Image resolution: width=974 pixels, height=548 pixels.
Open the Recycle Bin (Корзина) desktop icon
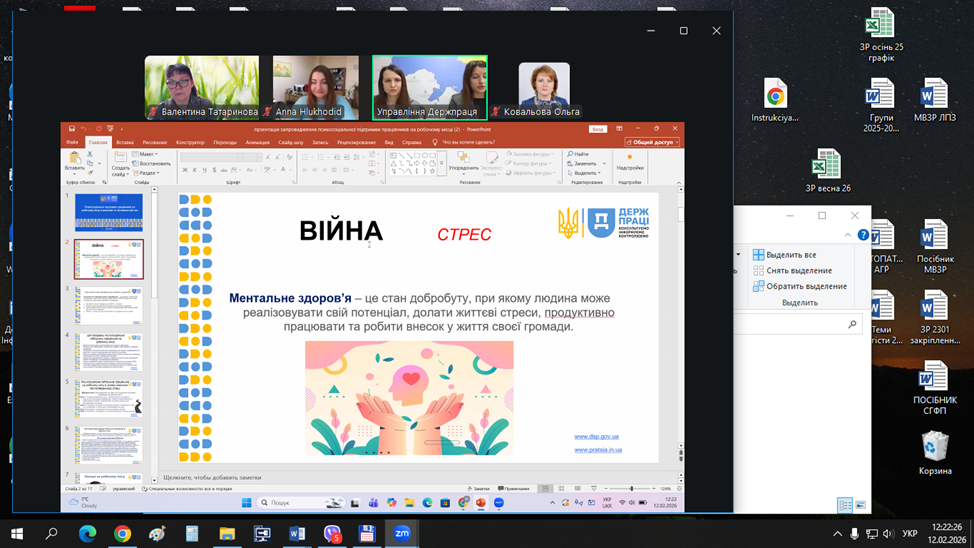[x=935, y=452]
